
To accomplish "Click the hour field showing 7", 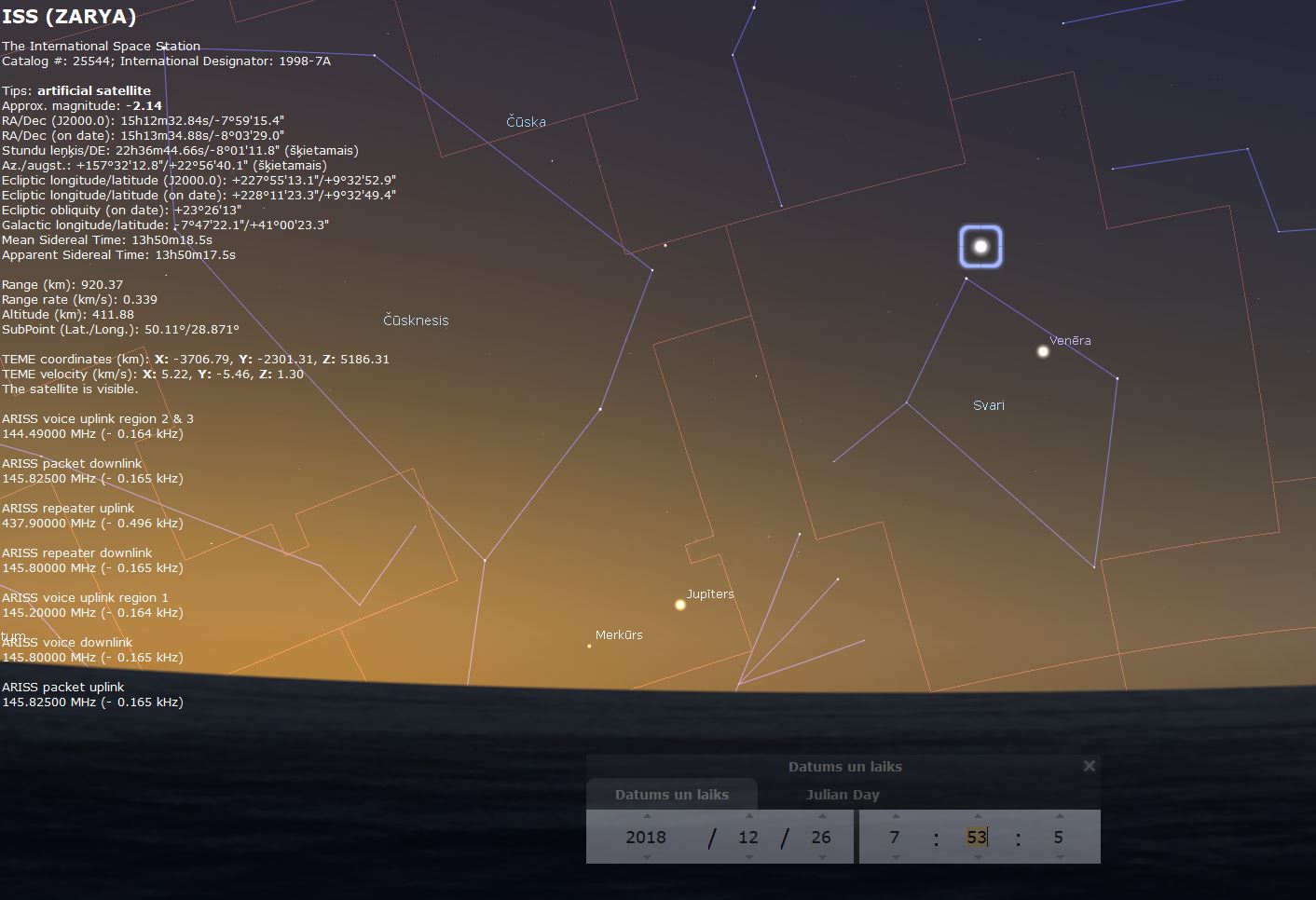I will (x=895, y=837).
